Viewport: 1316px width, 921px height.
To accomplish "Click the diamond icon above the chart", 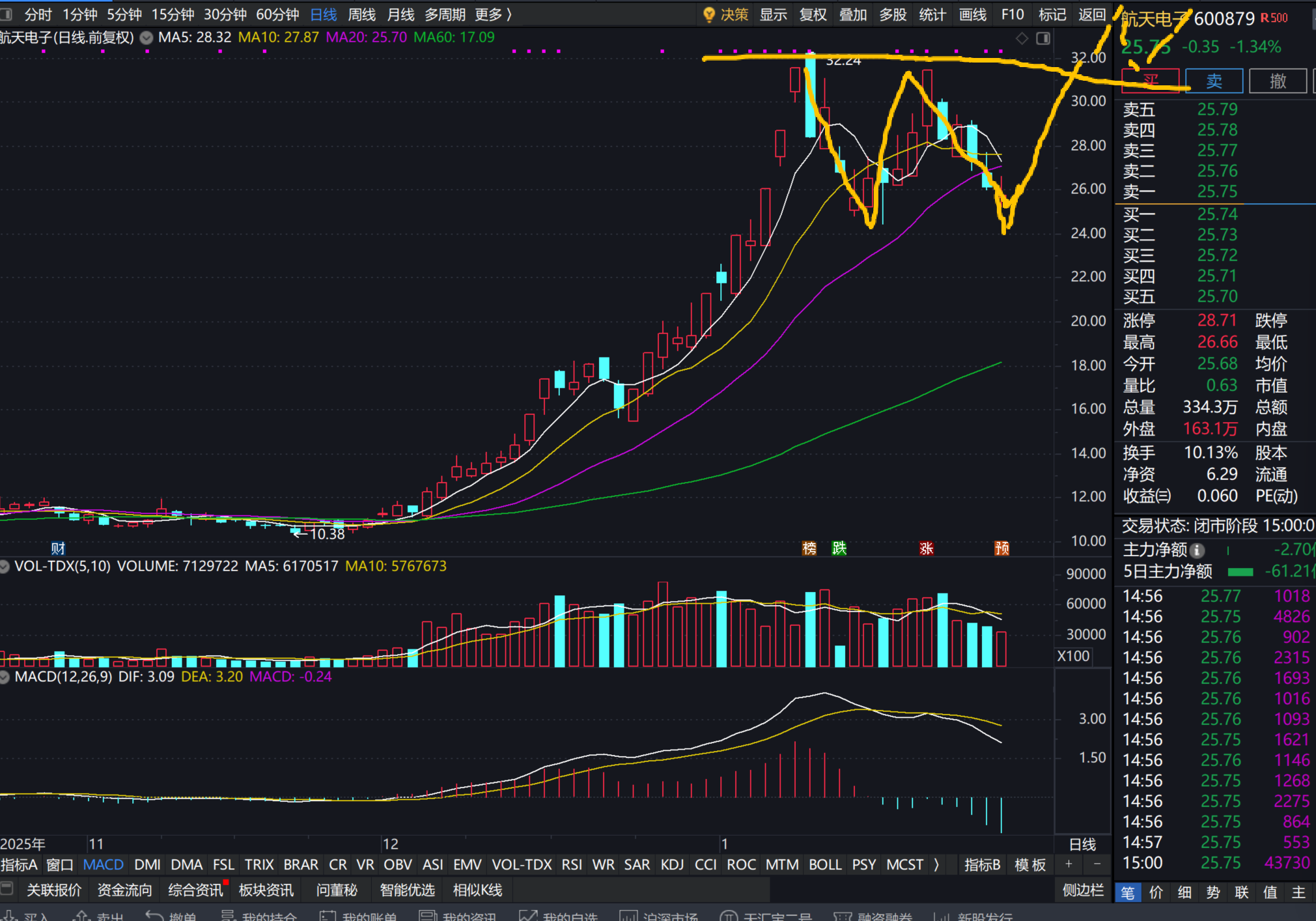I will click(x=1022, y=38).
